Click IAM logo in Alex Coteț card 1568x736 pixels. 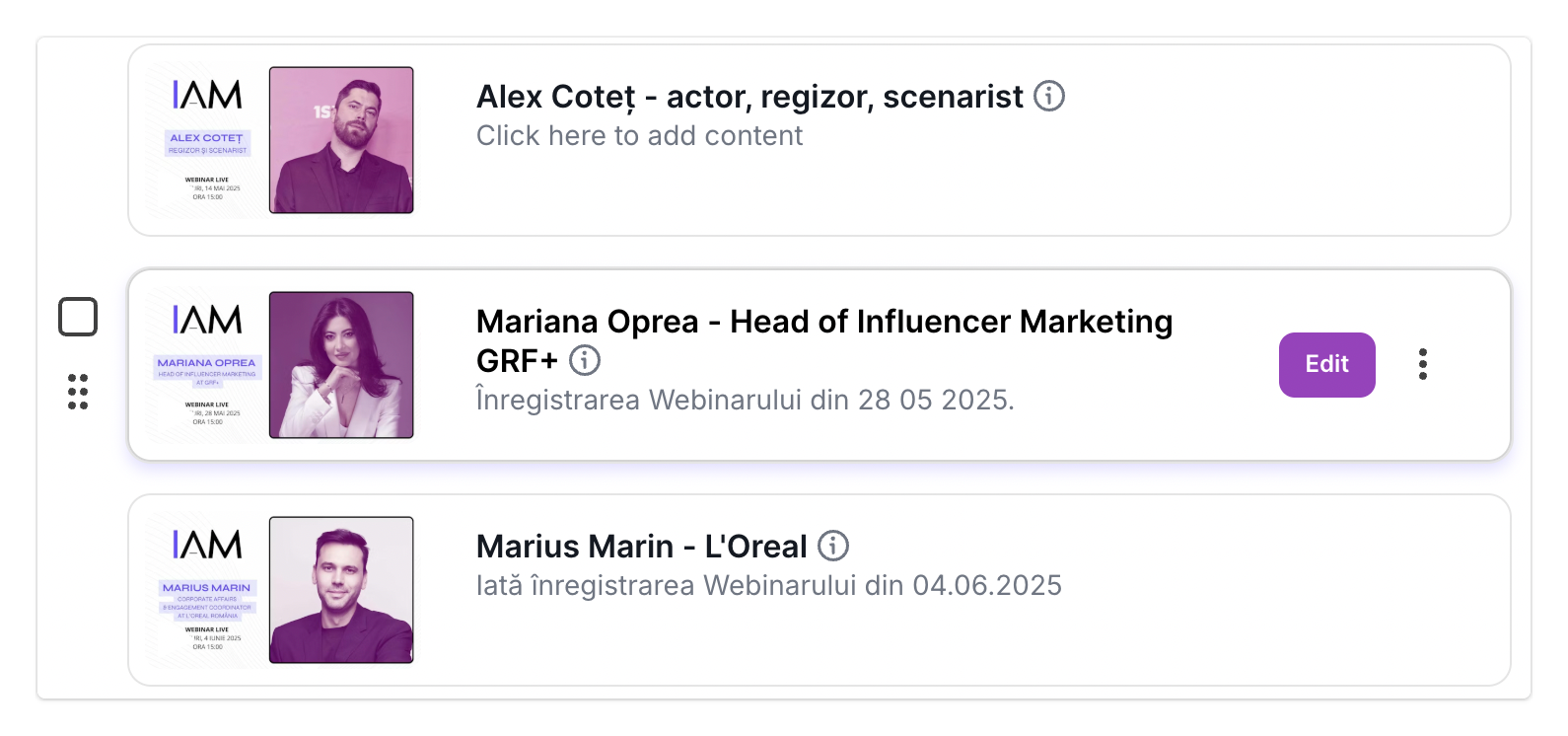tap(207, 95)
